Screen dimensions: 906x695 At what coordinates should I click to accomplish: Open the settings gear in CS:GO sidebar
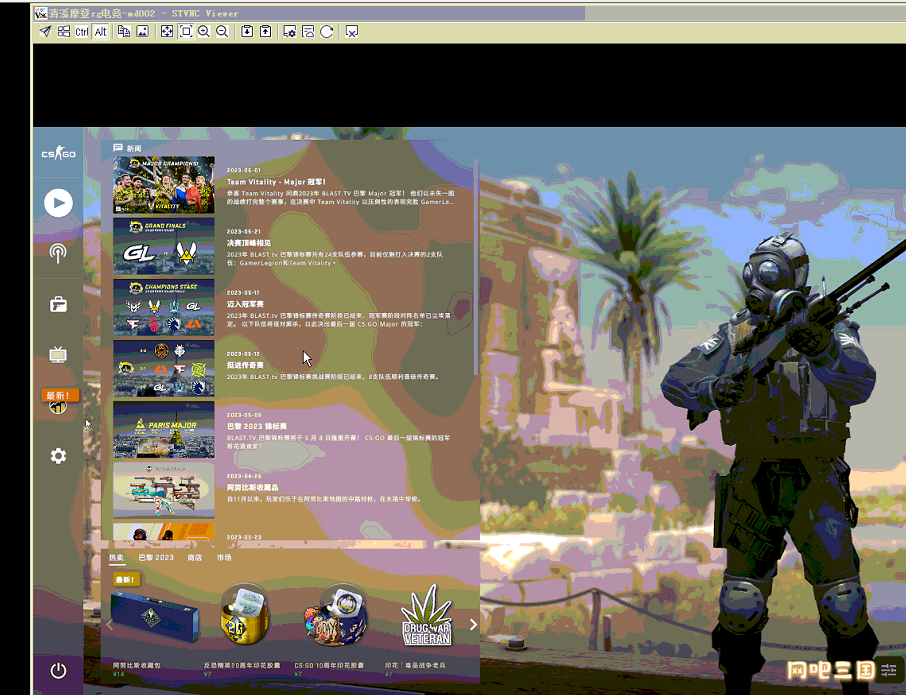pyautogui.click(x=58, y=456)
